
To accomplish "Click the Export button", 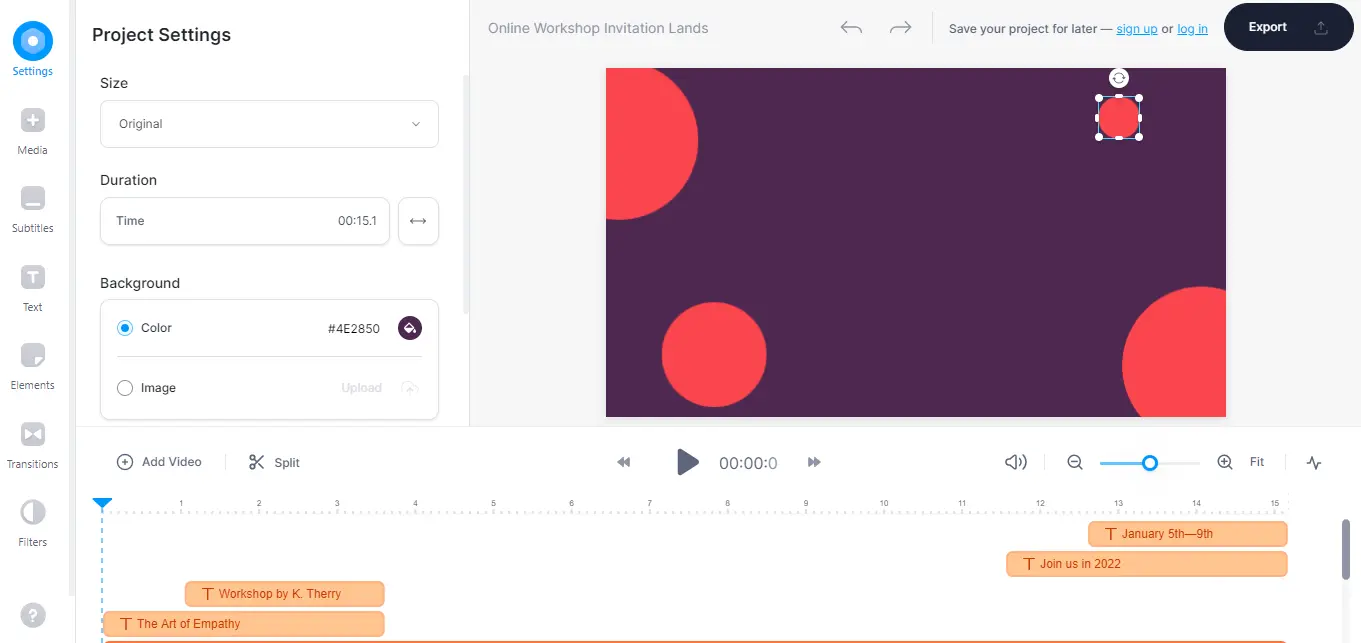I will (x=1287, y=27).
